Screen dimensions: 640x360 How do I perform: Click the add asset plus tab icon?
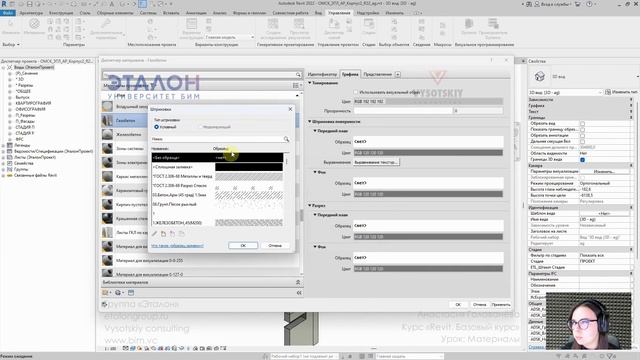coord(398,74)
